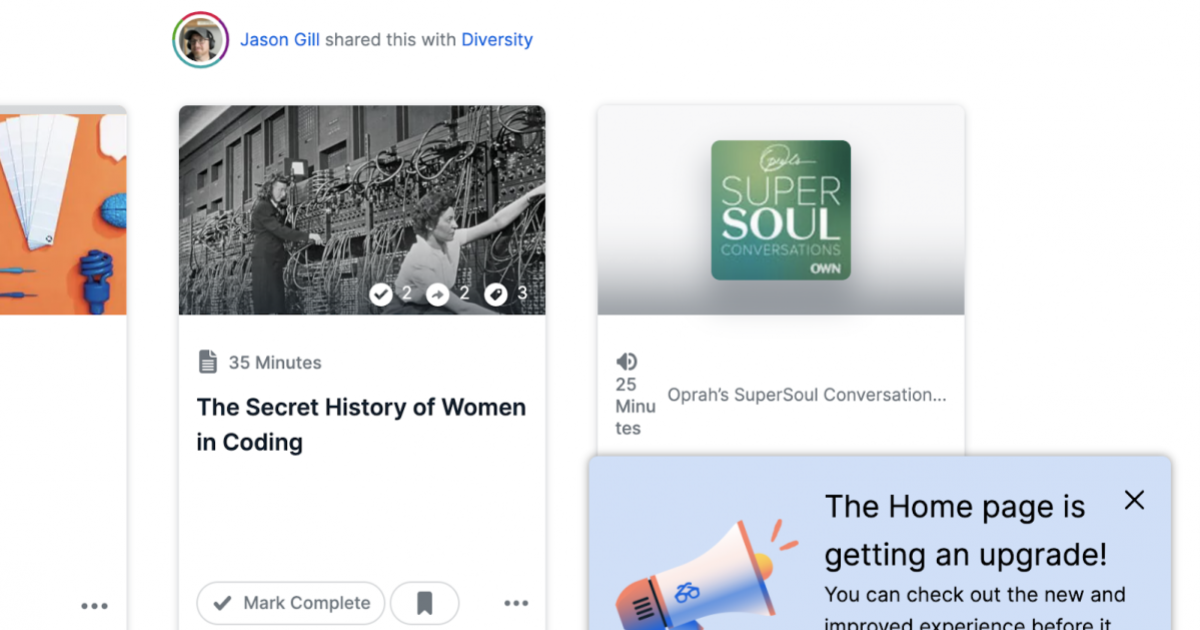Image resolution: width=1200 pixels, height=630 pixels.
Task: Click Jason Gill's profile avatar
Action: click(x=200, y=39)
